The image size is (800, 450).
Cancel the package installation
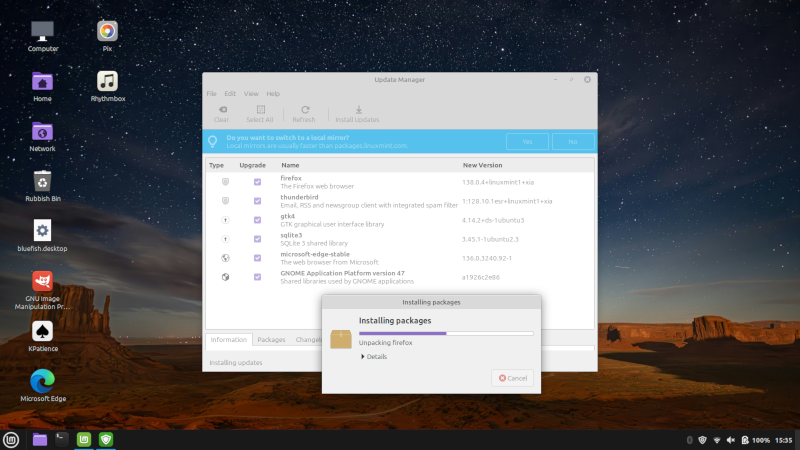pos(512,378)
